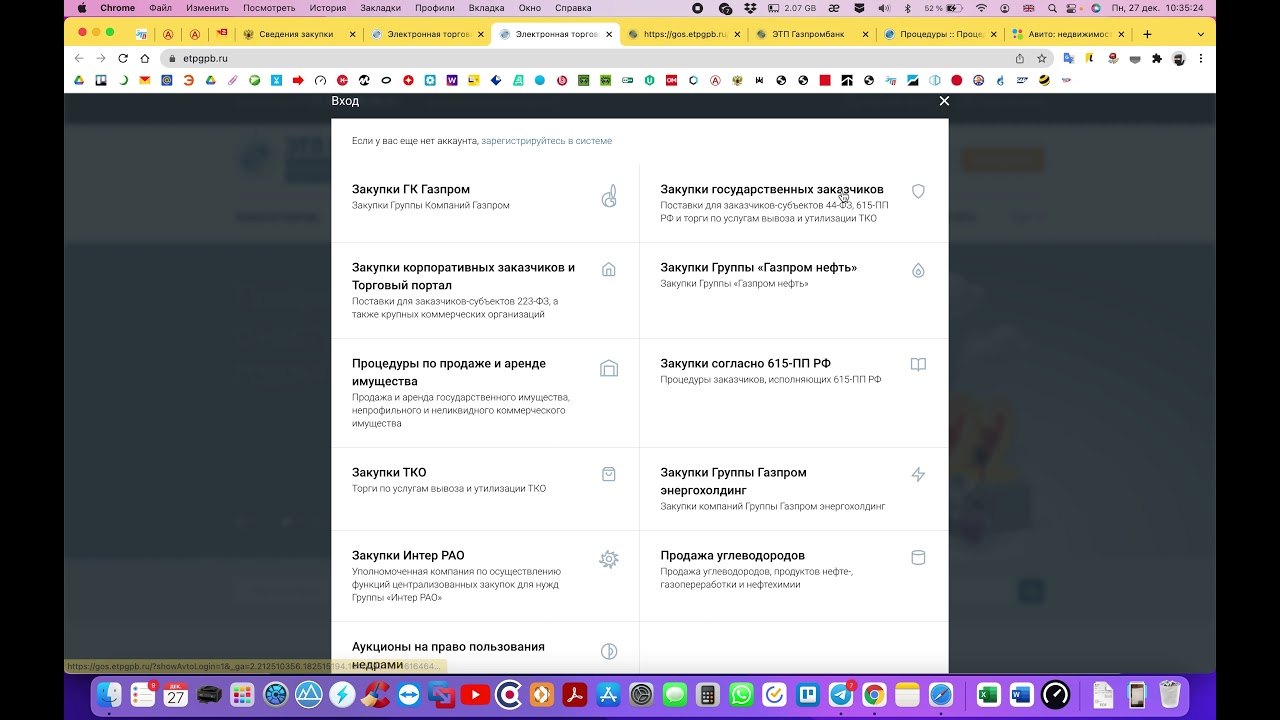Open the Файл menu
This screenshot has width=1280, height=720.
(x=160, y=8)
